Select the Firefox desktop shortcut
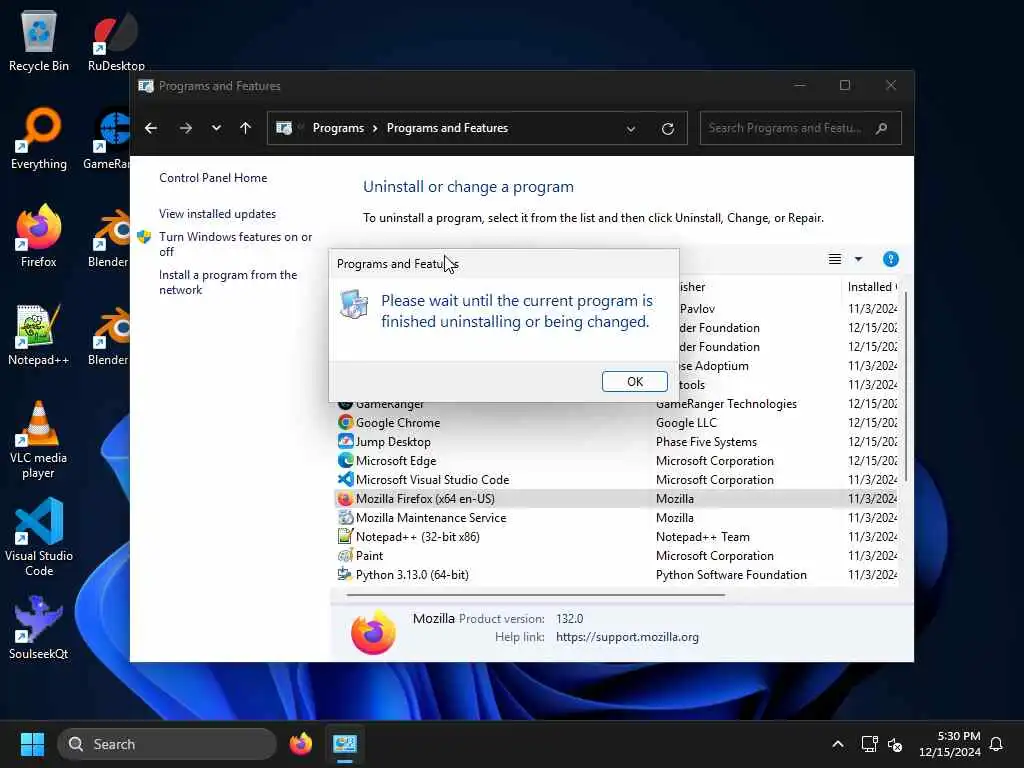This screenshot has width=1024, height=768. pyautogui.click(x=39, y=236)
